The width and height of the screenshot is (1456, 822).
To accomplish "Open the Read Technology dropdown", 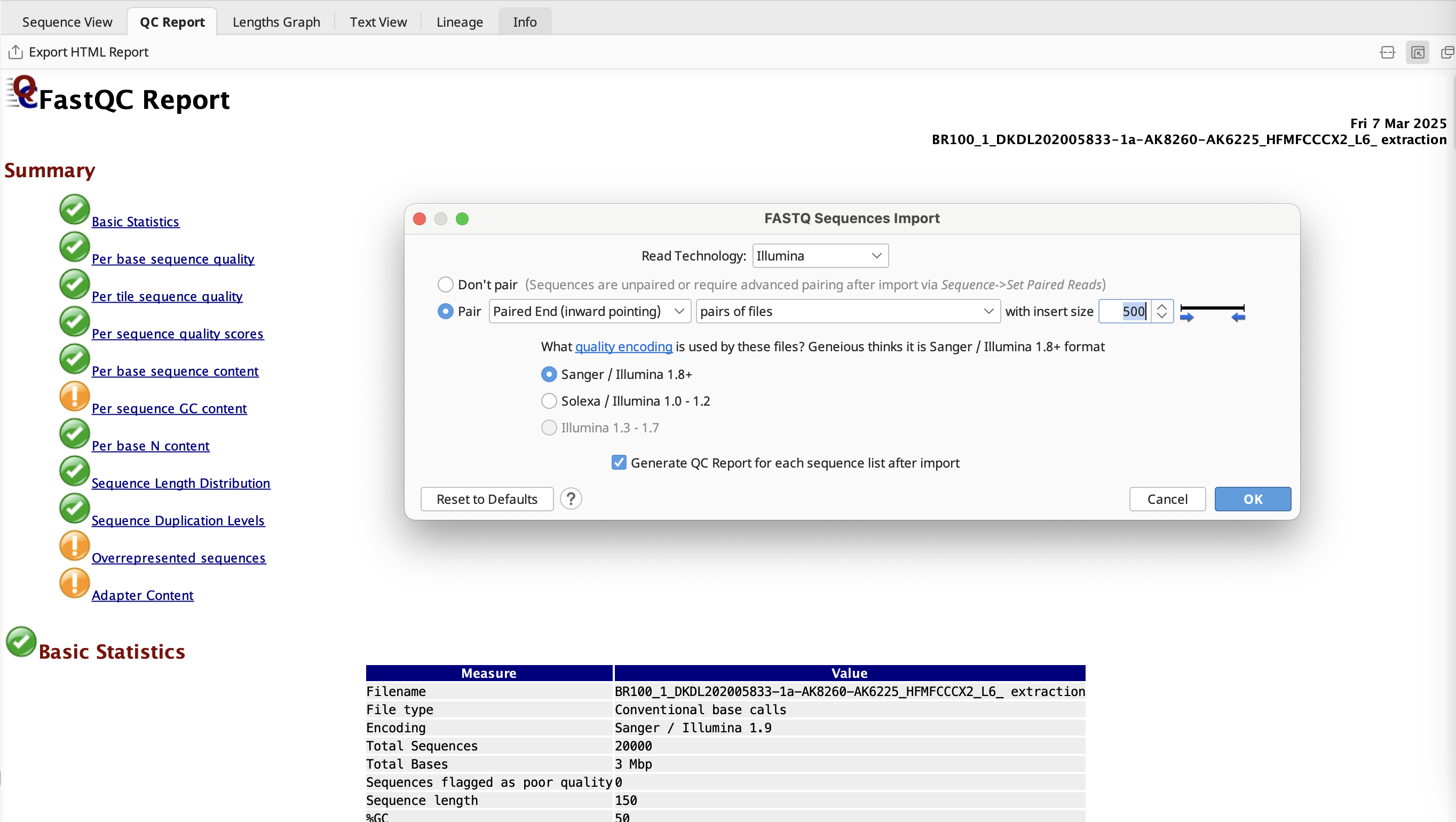I will [x=820, y=256].
